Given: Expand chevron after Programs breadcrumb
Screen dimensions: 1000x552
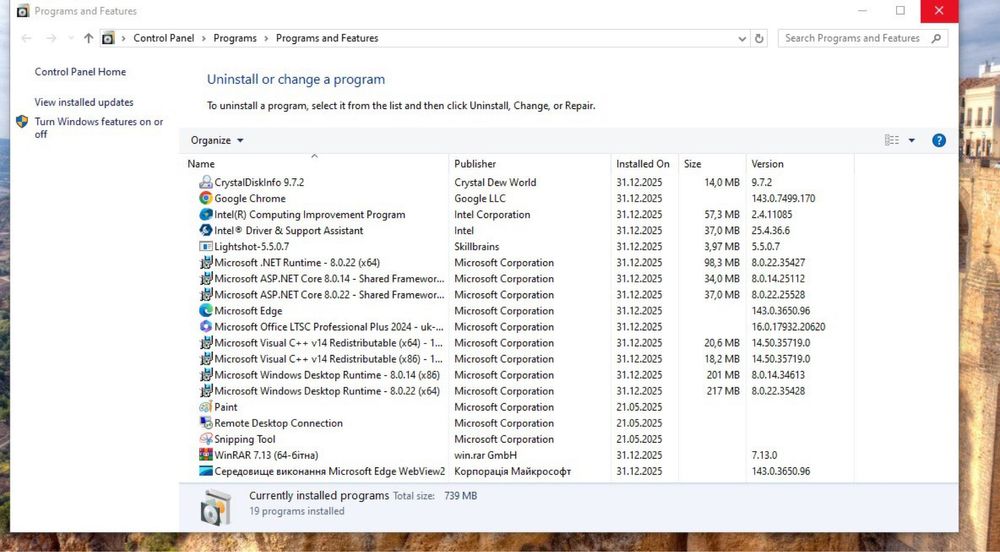Looking at the screenshot, I should [266, 38].
